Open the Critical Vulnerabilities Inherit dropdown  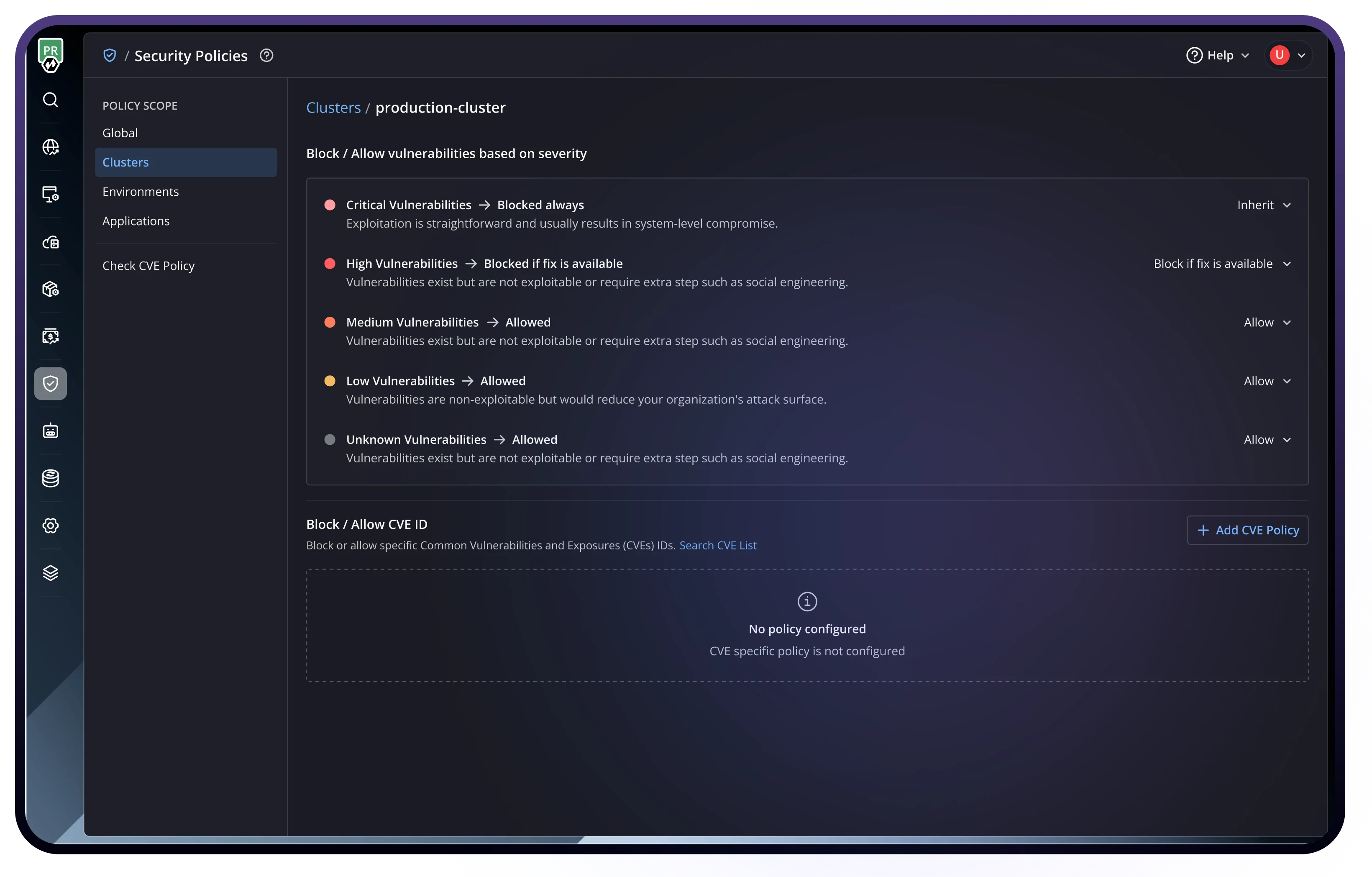click(1263, 205)
